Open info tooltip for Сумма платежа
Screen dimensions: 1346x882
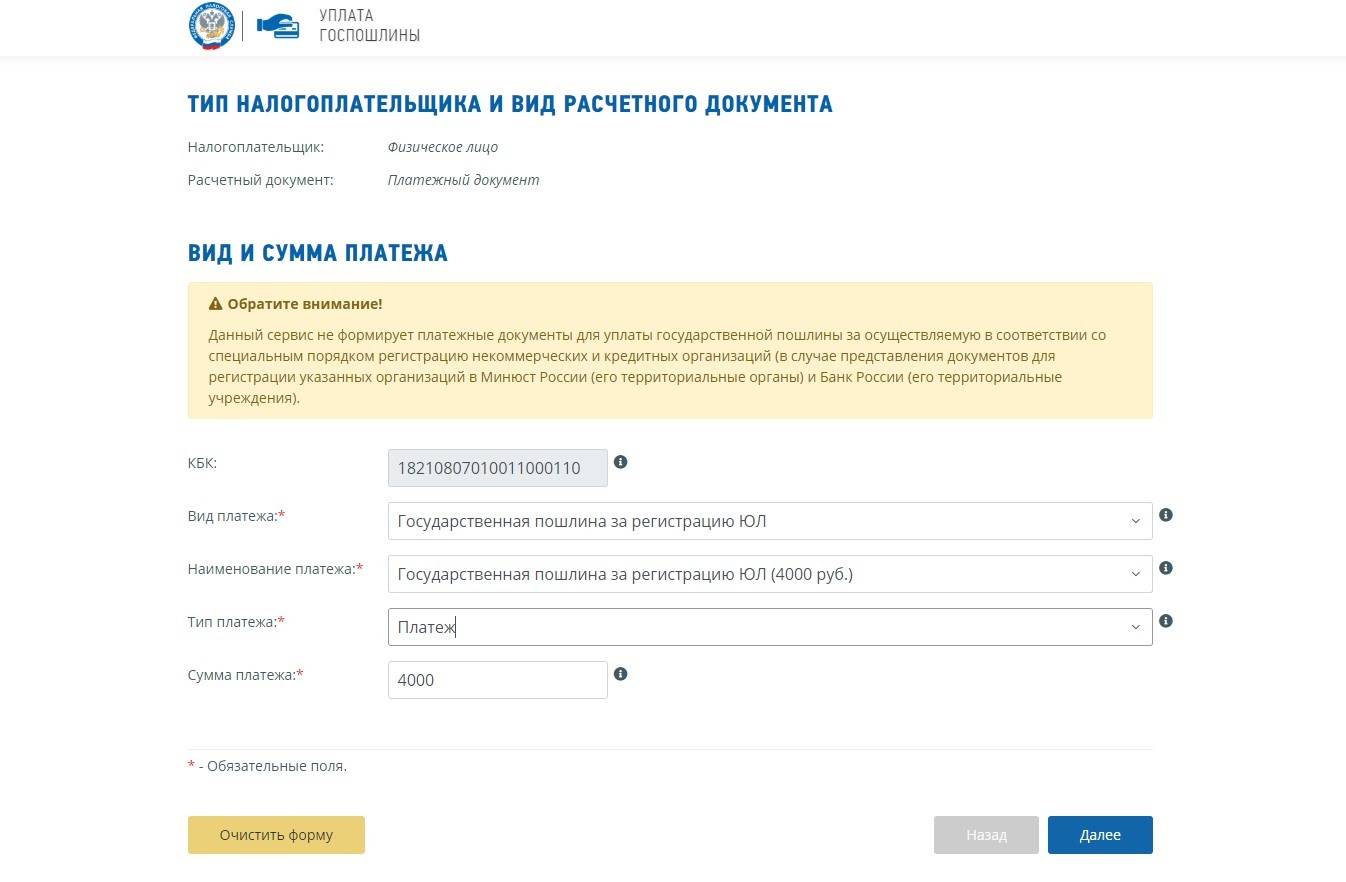(x=620, y=674)
